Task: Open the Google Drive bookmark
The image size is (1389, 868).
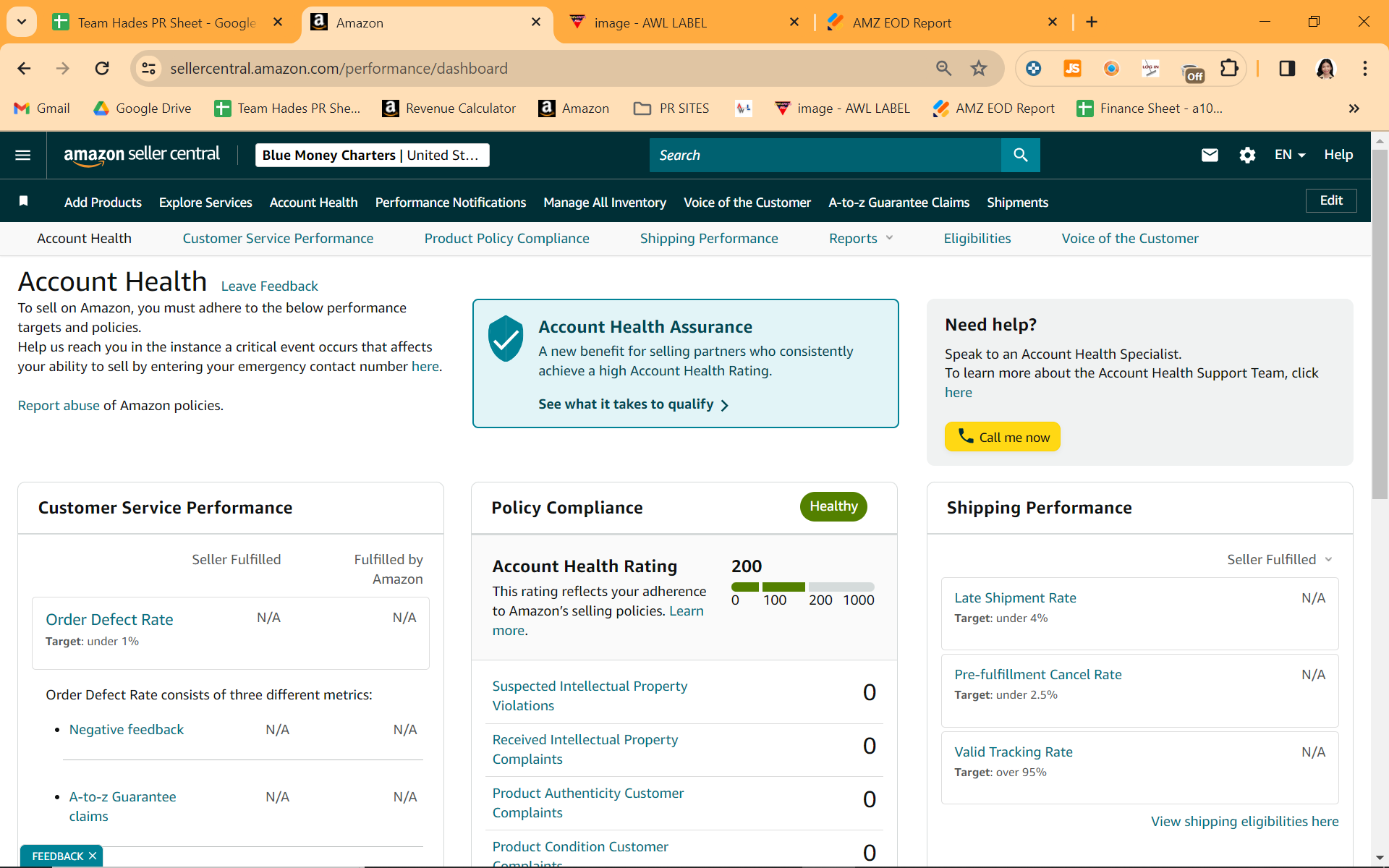Action: pos(143,109)
